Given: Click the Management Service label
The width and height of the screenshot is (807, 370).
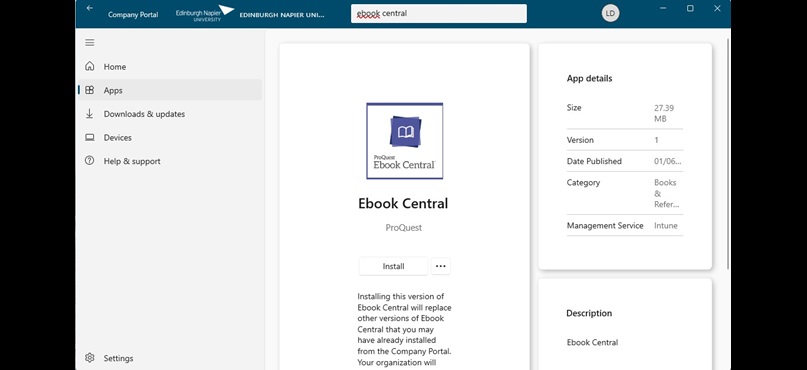Looking at the screenshot, I should tap(605, 225).
